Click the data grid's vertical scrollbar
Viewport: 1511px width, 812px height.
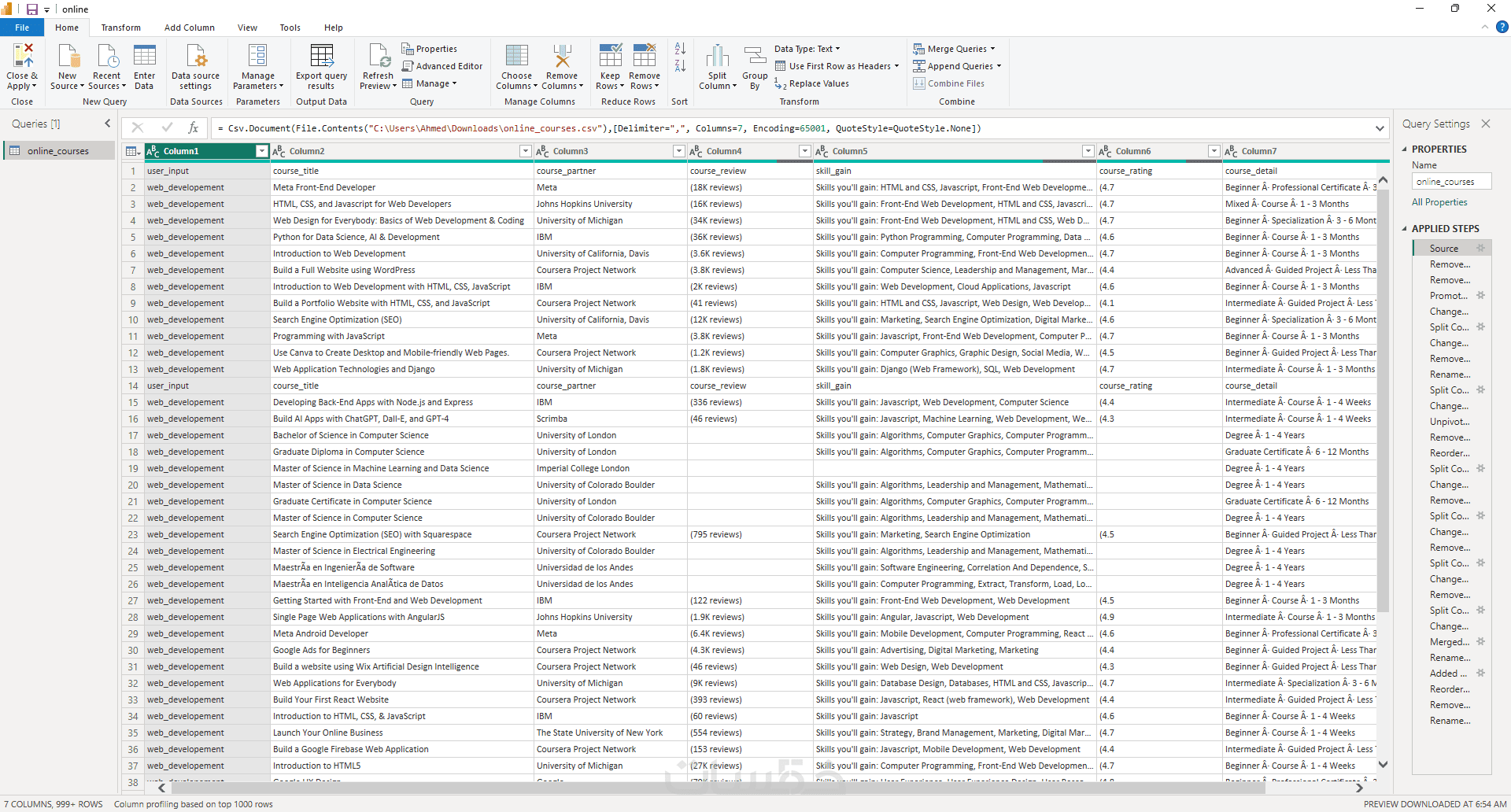pos(1383,400)
